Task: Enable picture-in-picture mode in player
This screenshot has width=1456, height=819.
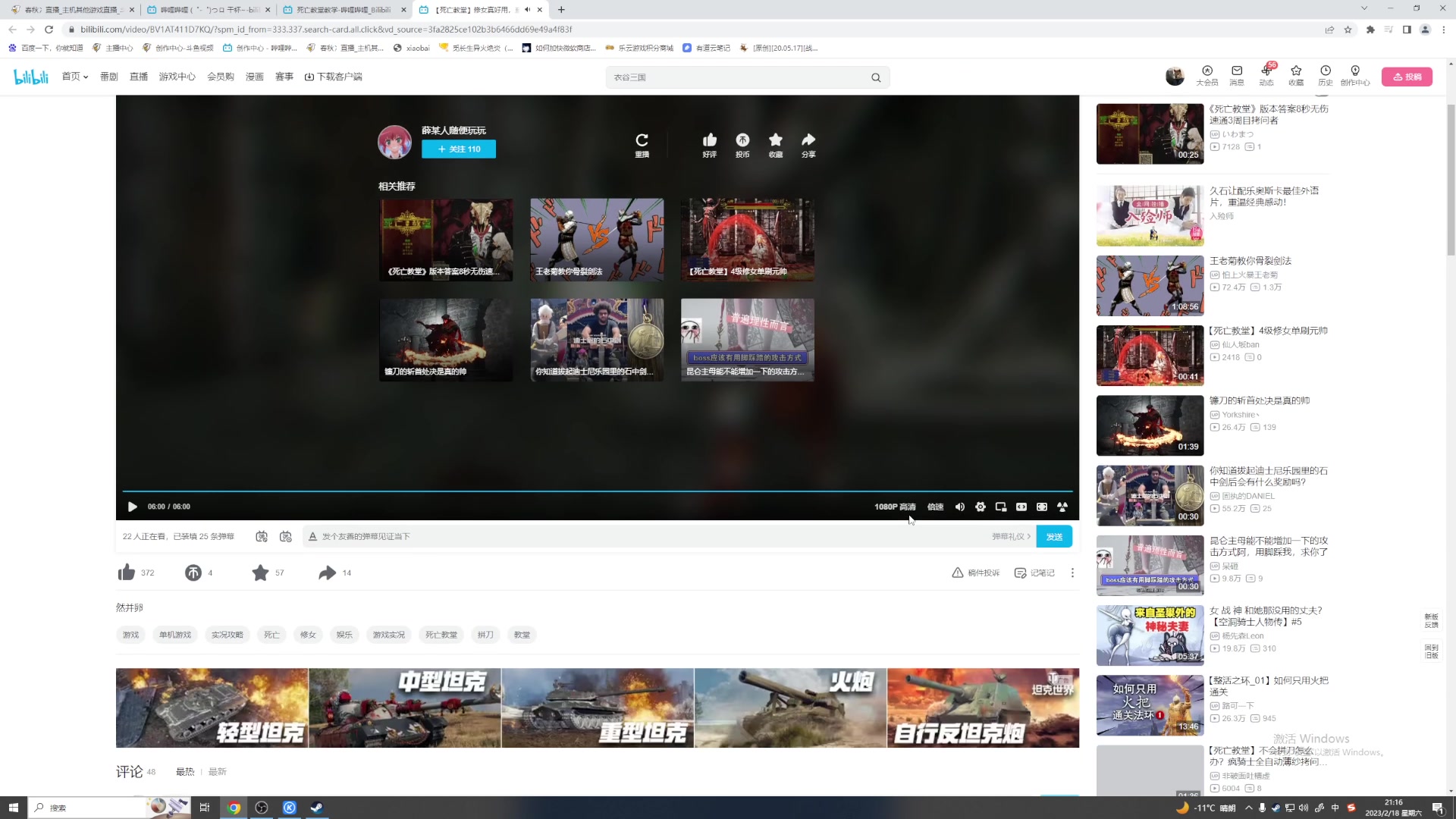Action: pyautogui.click(x=1001, y=507)
